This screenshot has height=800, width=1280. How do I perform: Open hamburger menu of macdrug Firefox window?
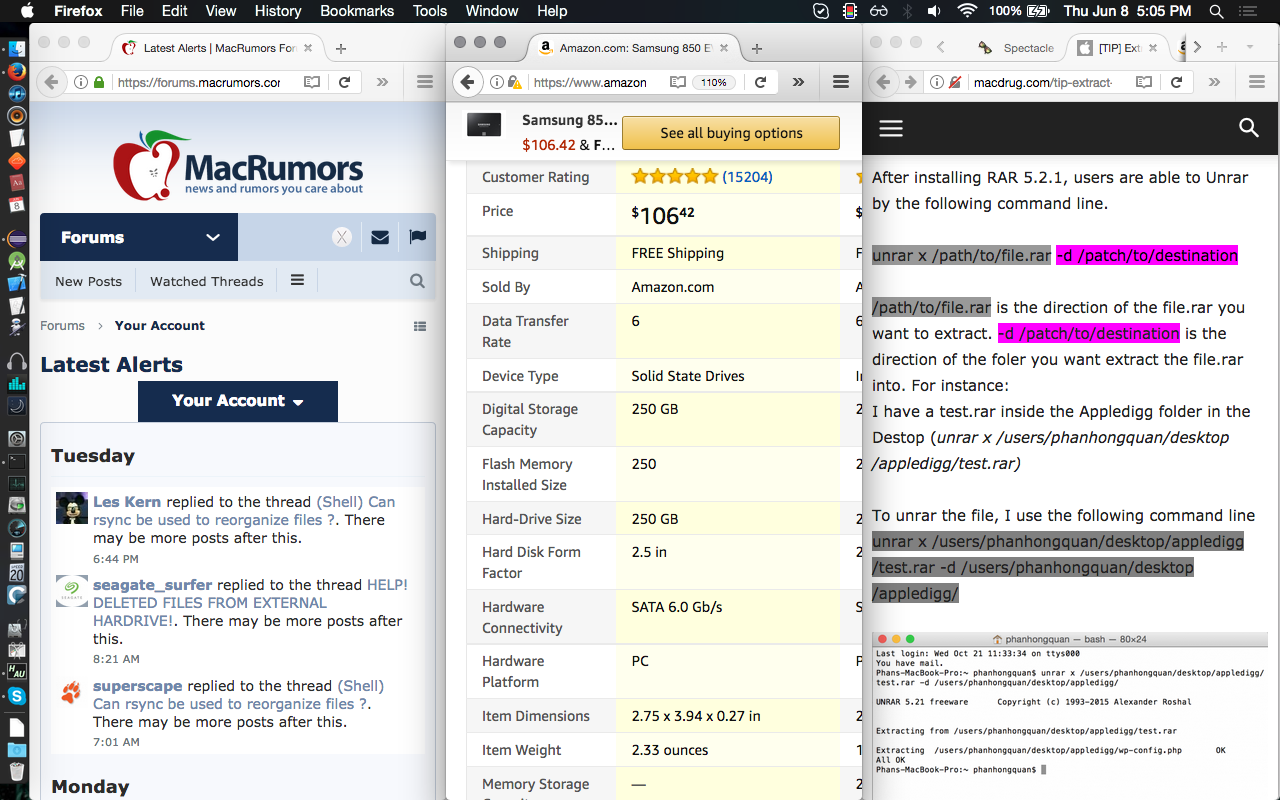tap(1256, 83)
